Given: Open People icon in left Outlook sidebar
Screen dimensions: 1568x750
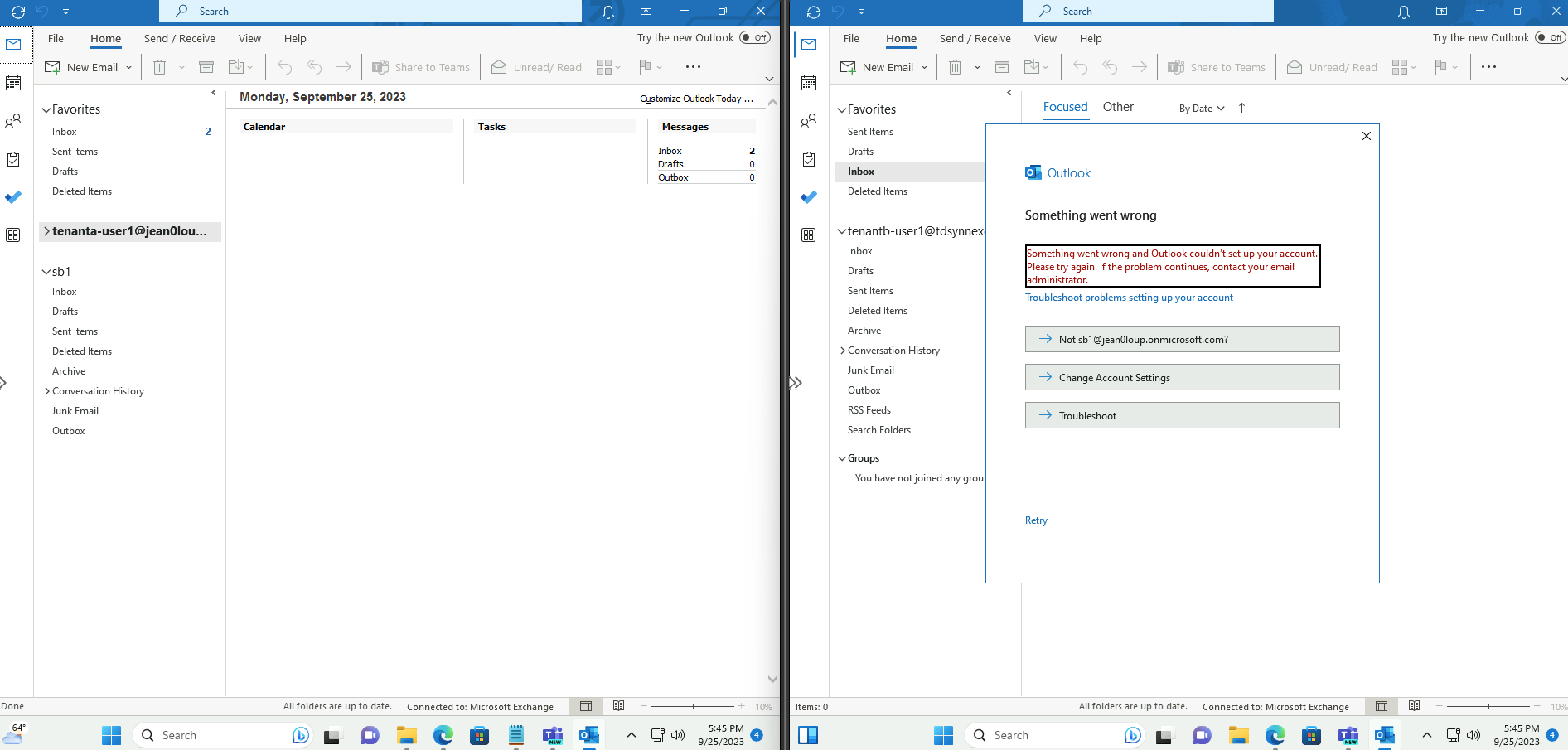Looking at the screenshot, I should click(13, 122).
